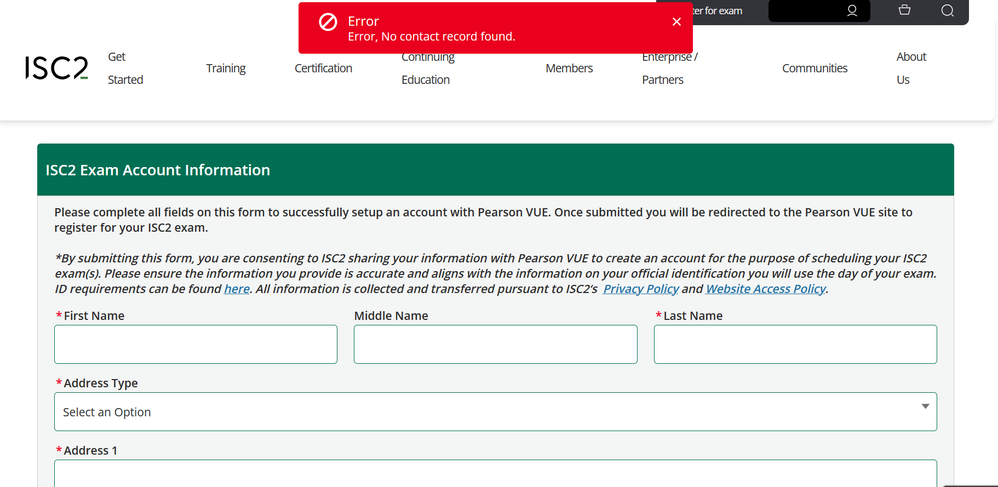Focus the Middle Name input field
This screenshot has width=998, height=487.
point(495,344)
